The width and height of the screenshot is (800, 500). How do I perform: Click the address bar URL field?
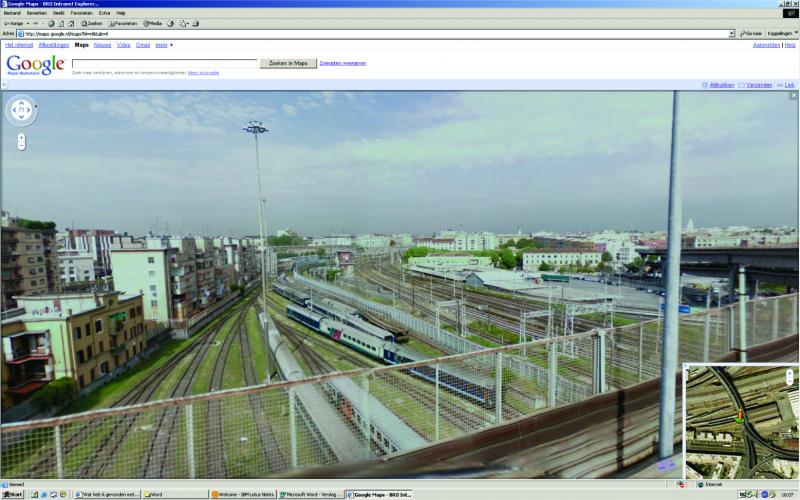tap(375, 34)
